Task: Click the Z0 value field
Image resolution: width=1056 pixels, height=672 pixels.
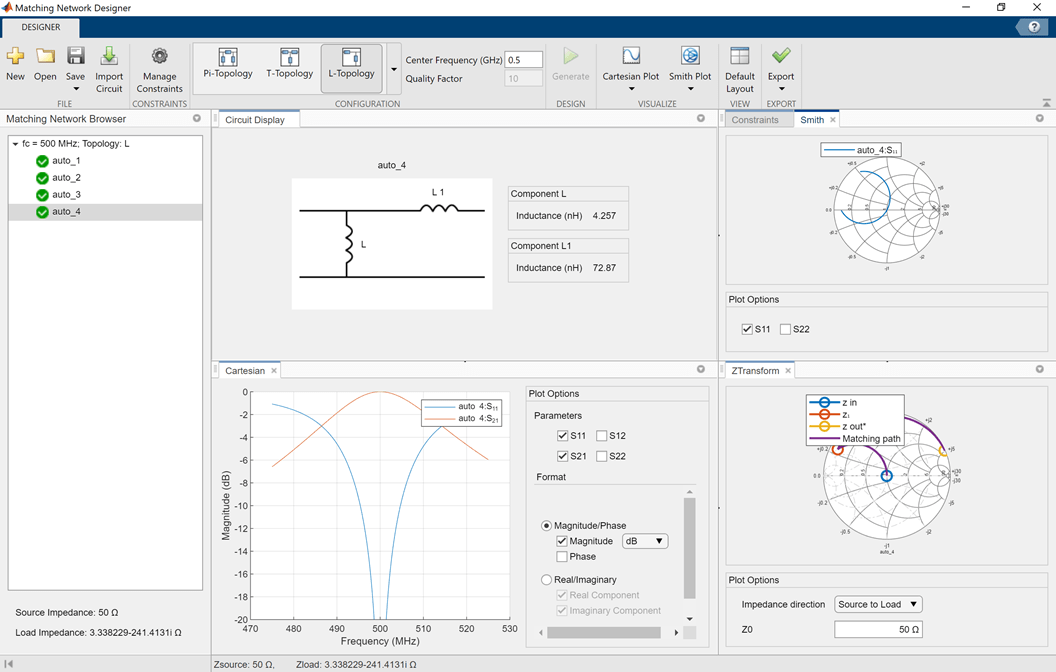Action: tap(878, 629)
